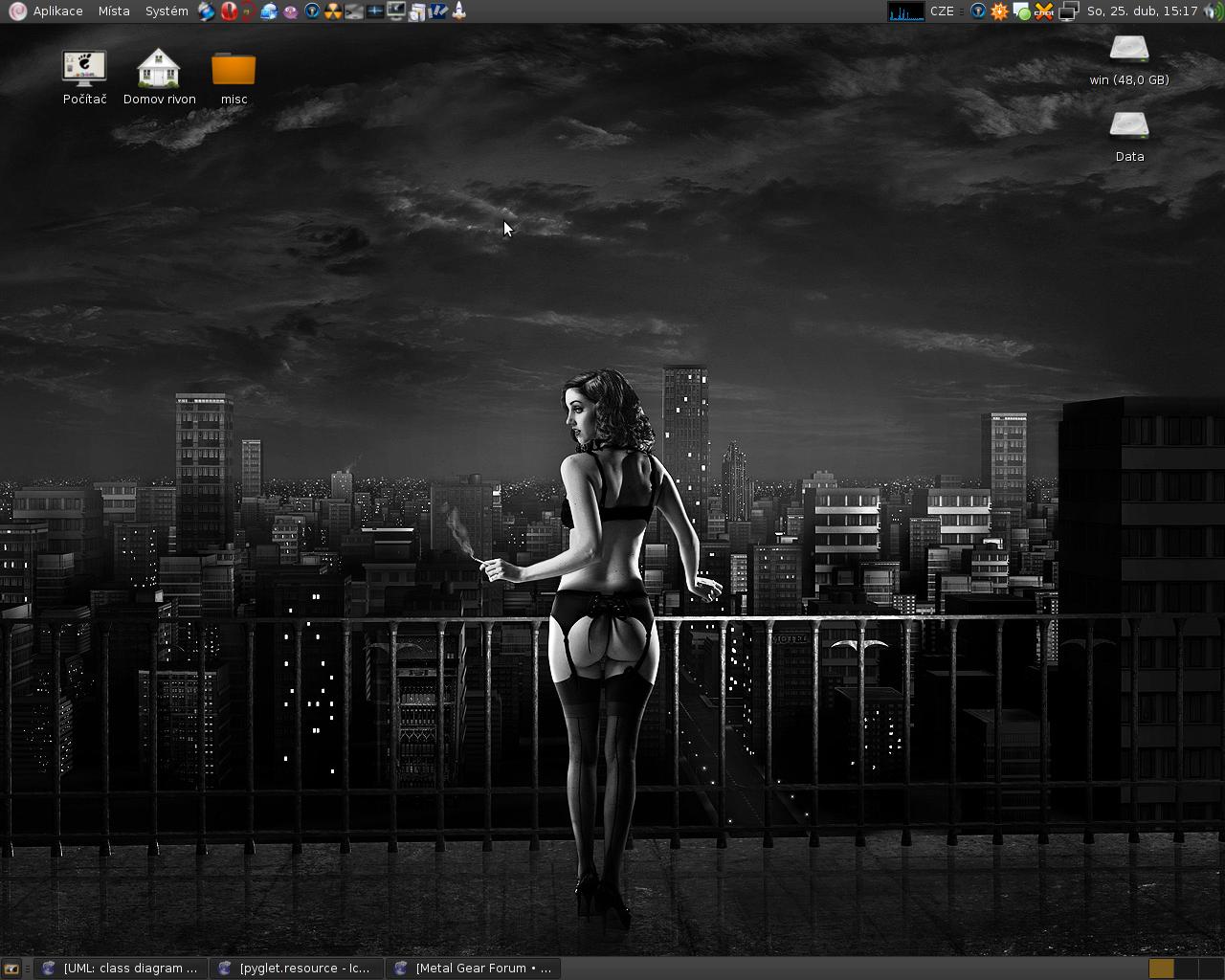1225x980 pixels.
Task: Click the volume speaker icon
Action: tap(1213, 11)
